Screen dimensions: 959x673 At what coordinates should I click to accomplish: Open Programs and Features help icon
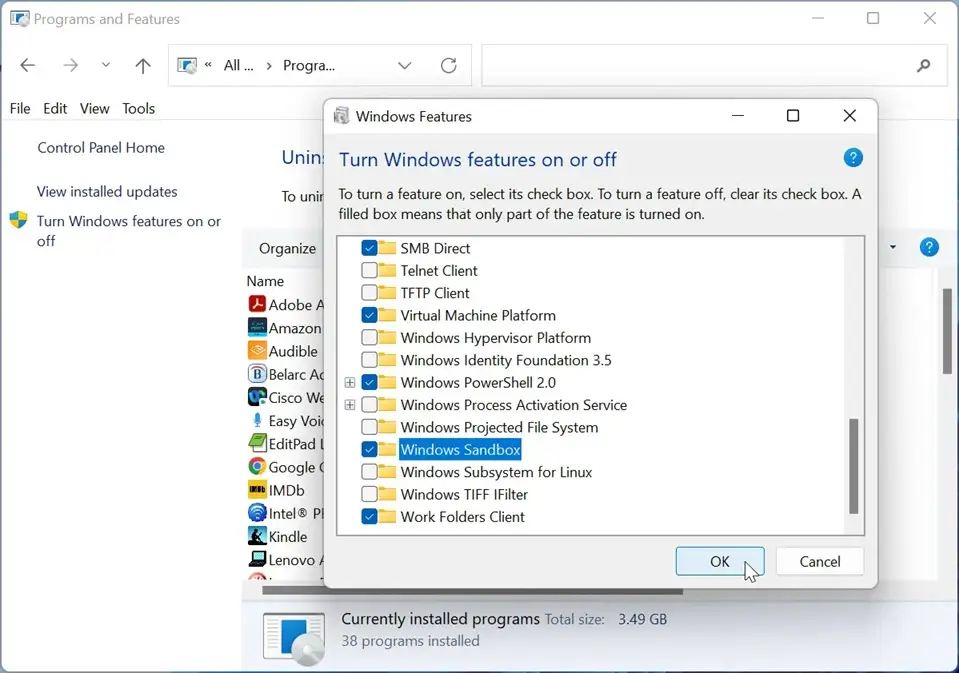[928, 247]
